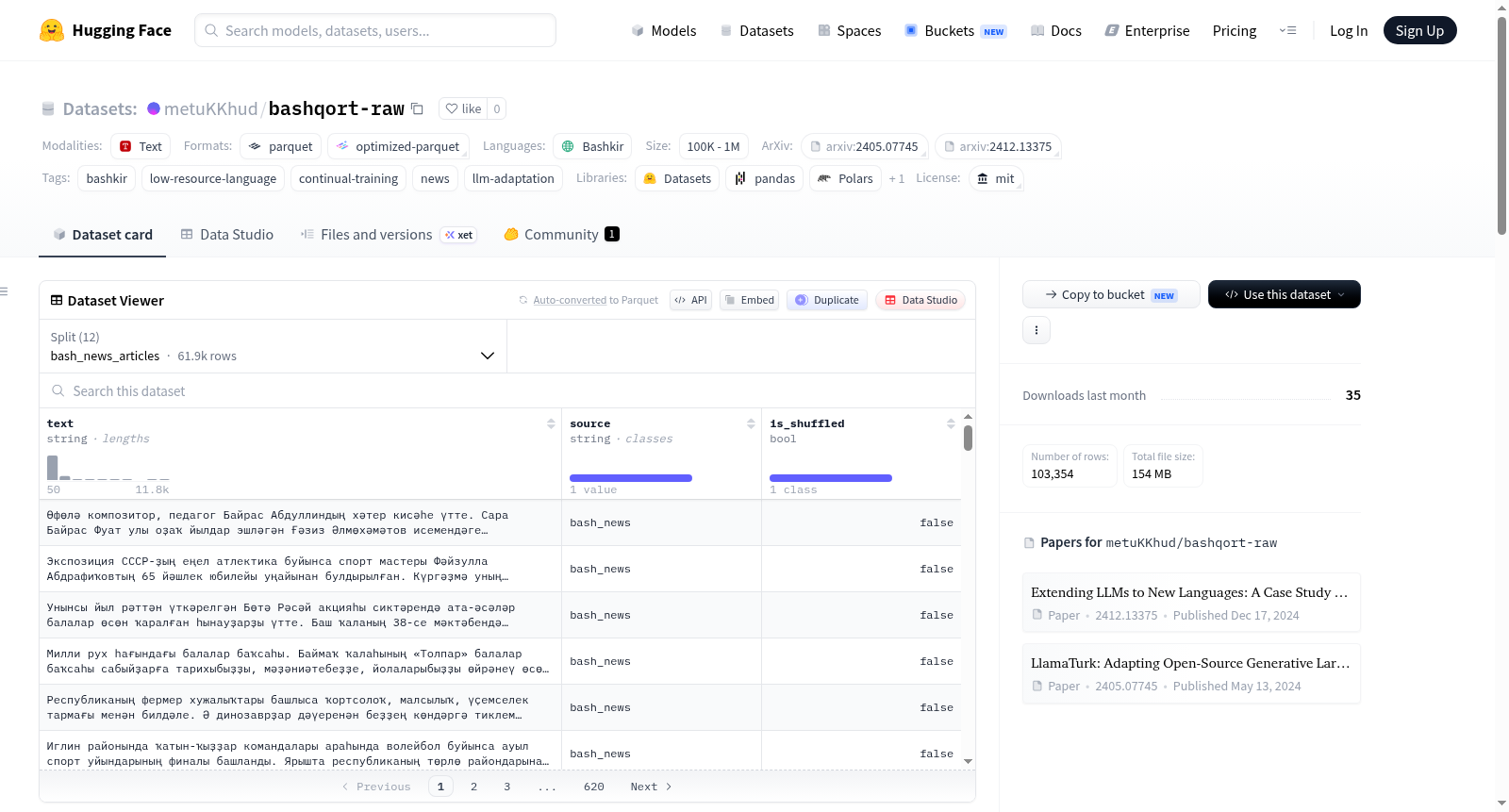Go to page 2 of the table
Viewport: 1509px width, 812px height.
click(x=473, y=787)
